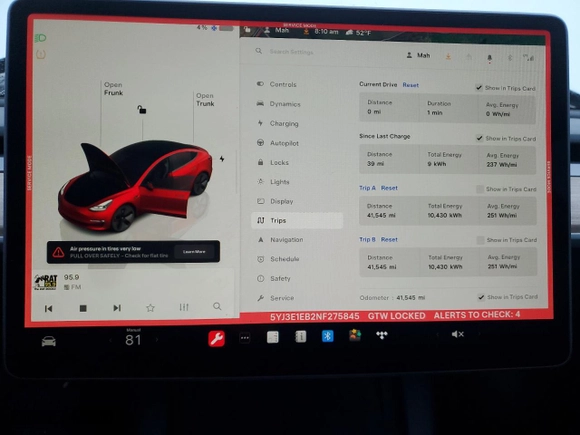Open audio equalizer settings

(184, 307)
